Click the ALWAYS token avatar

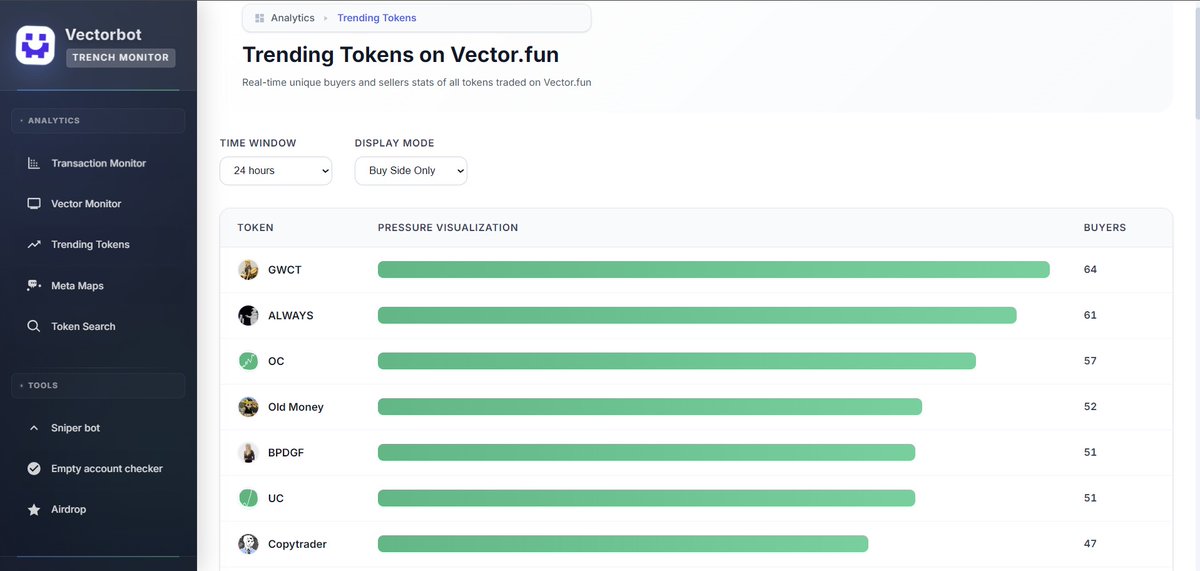pos(248,316)
